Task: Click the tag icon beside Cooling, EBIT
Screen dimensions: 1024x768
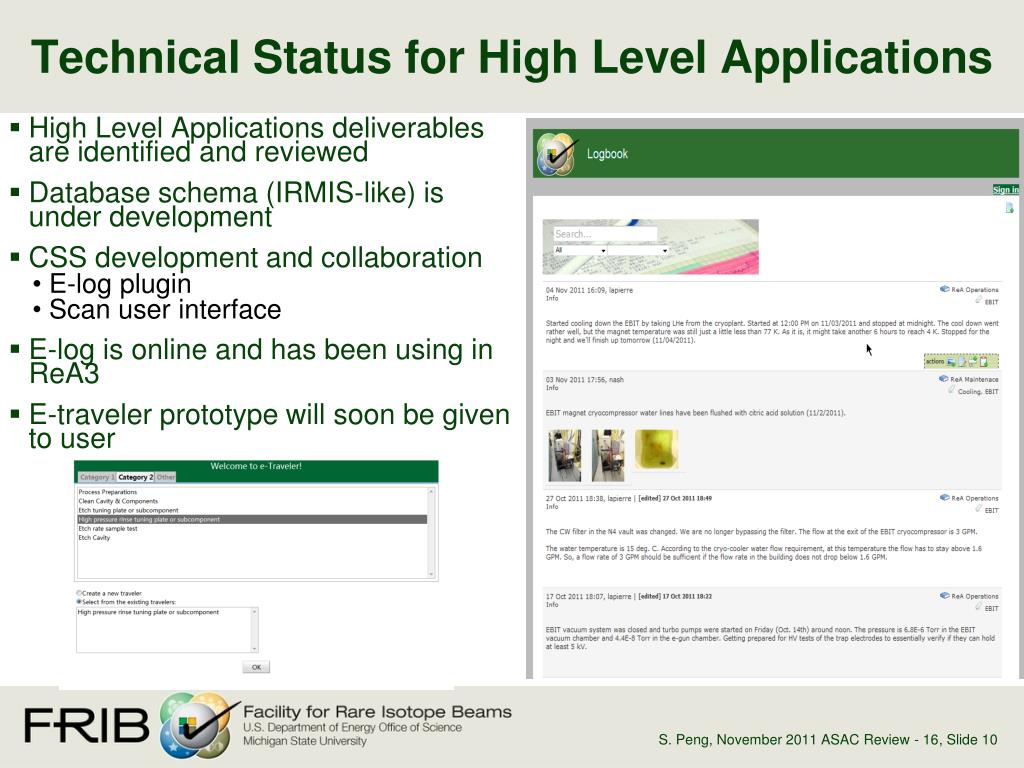Action: coord(950,391)
